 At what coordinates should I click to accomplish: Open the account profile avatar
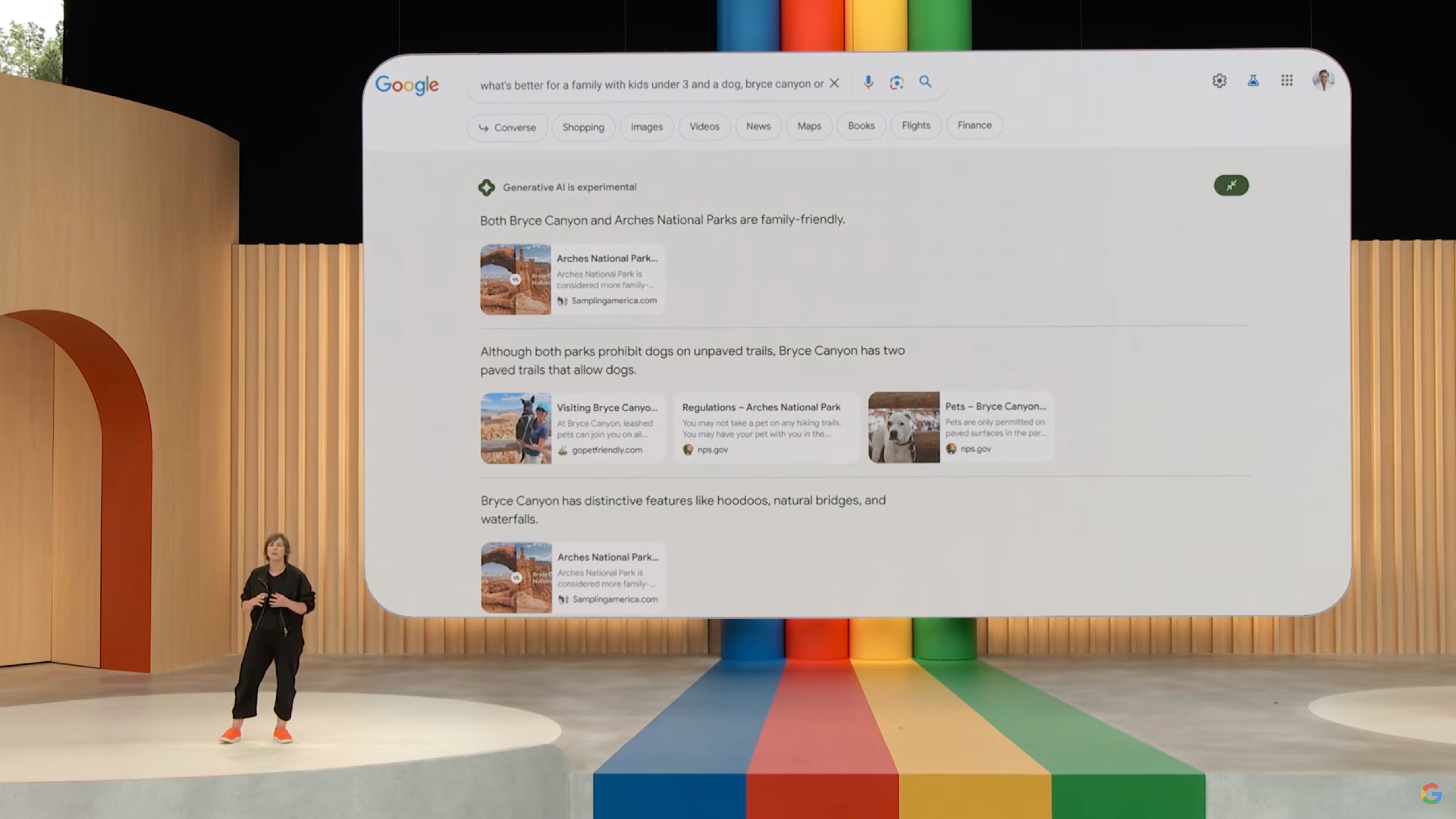pos(1323,80)
